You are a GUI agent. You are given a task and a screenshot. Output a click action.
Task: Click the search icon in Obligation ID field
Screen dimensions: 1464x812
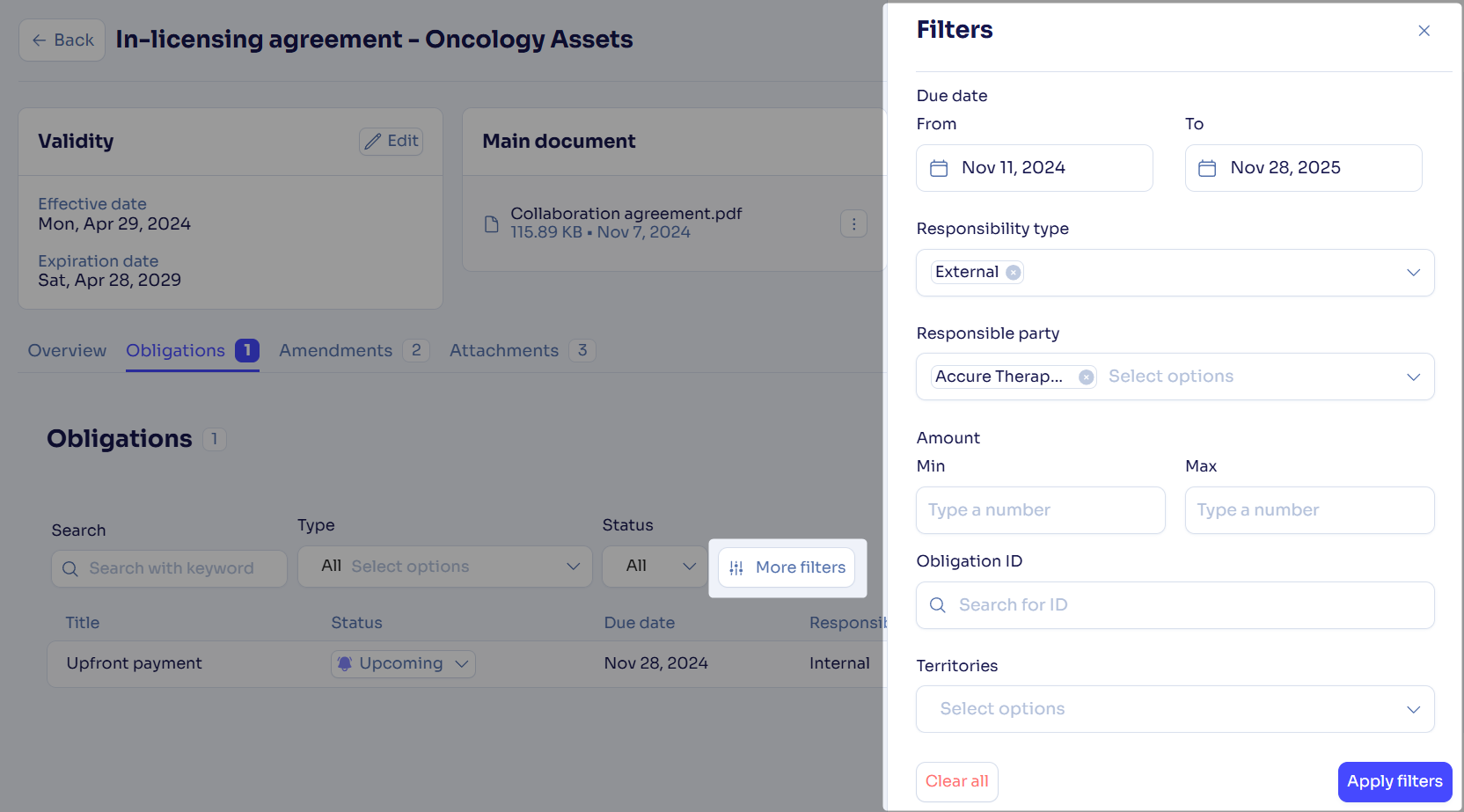click(938, 605)
